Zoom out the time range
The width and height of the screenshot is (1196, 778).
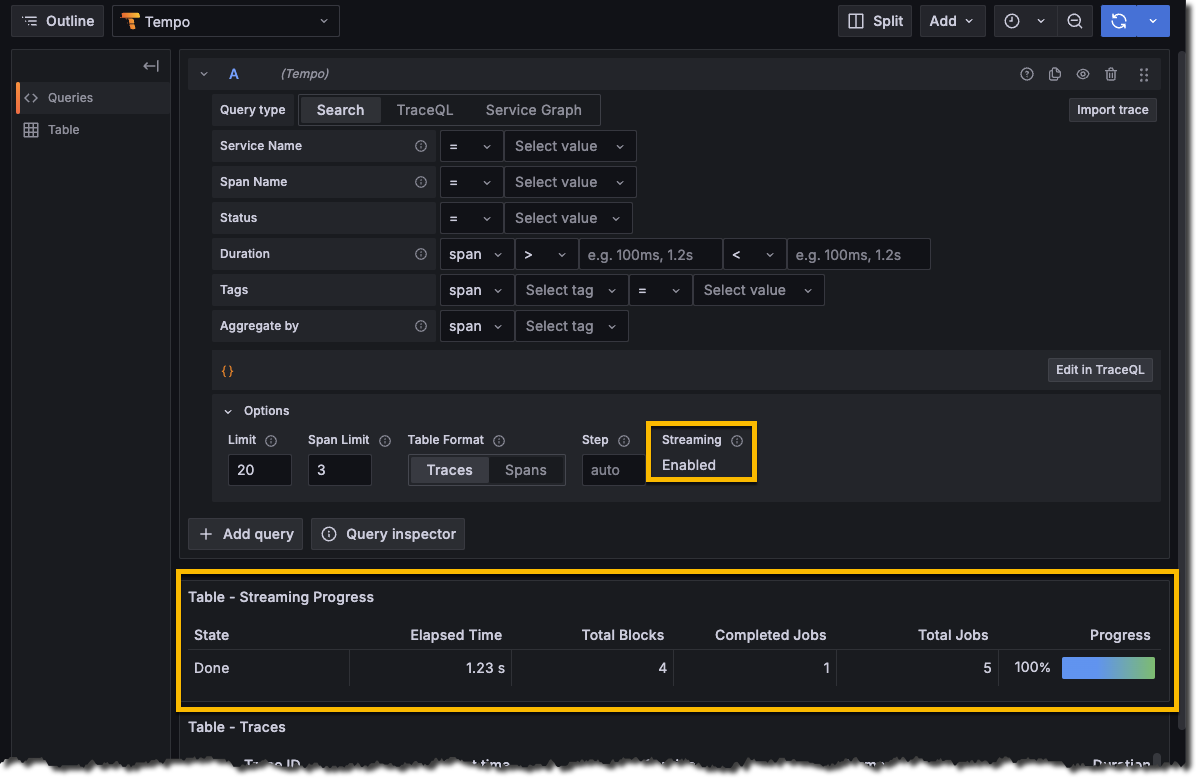[1075, 20]
